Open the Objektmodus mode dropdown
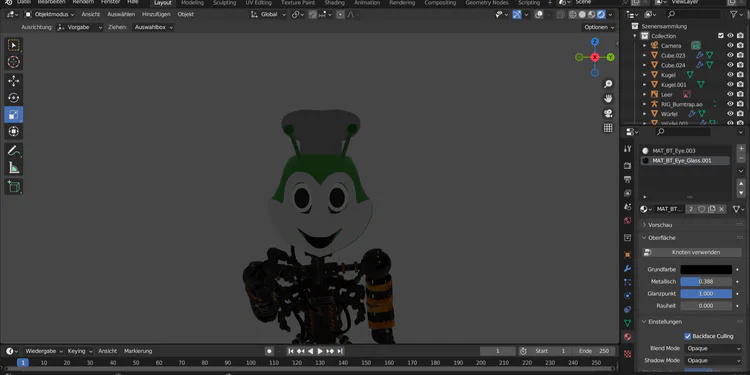The image size is (750, 375). tap(49, 14)
